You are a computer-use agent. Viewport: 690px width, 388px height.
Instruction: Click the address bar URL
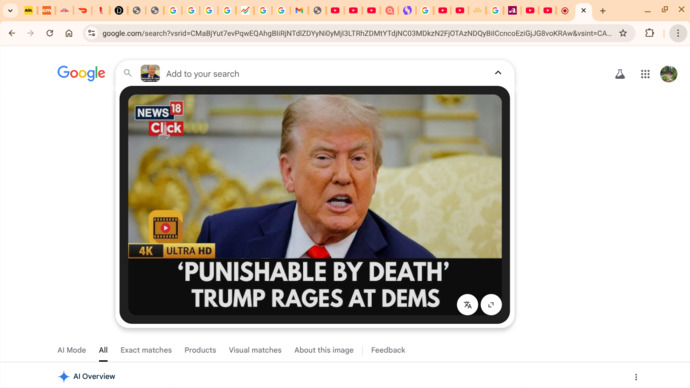pos(356,33)
